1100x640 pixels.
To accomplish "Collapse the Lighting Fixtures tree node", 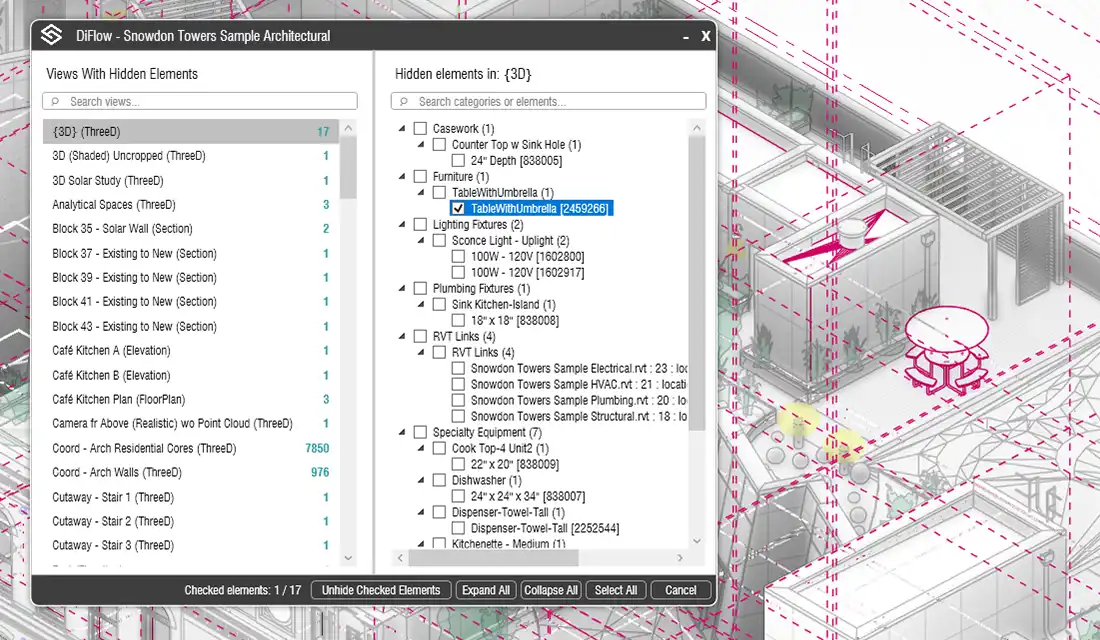I will [402, 225].
